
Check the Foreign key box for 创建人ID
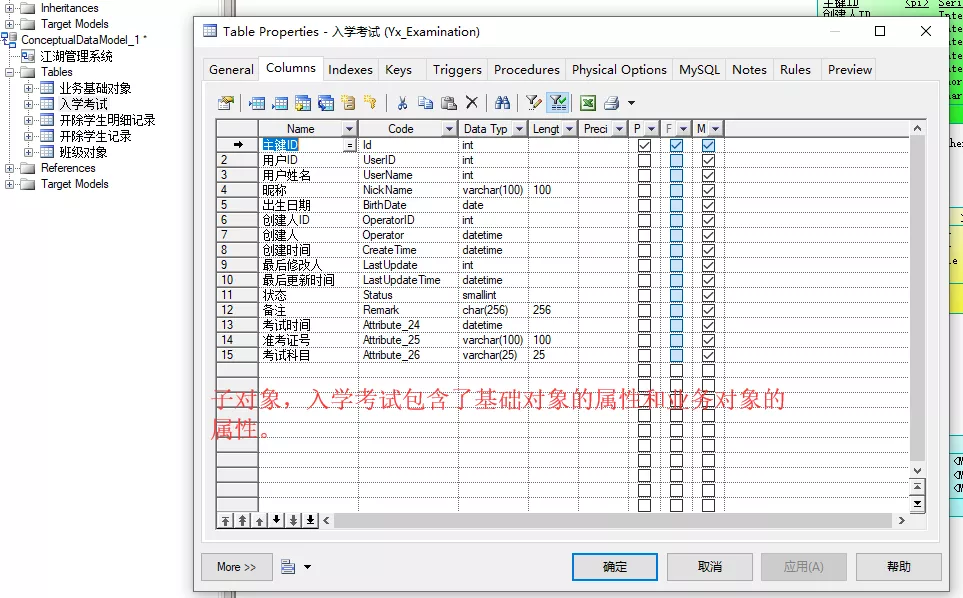[x=676, y=220]
